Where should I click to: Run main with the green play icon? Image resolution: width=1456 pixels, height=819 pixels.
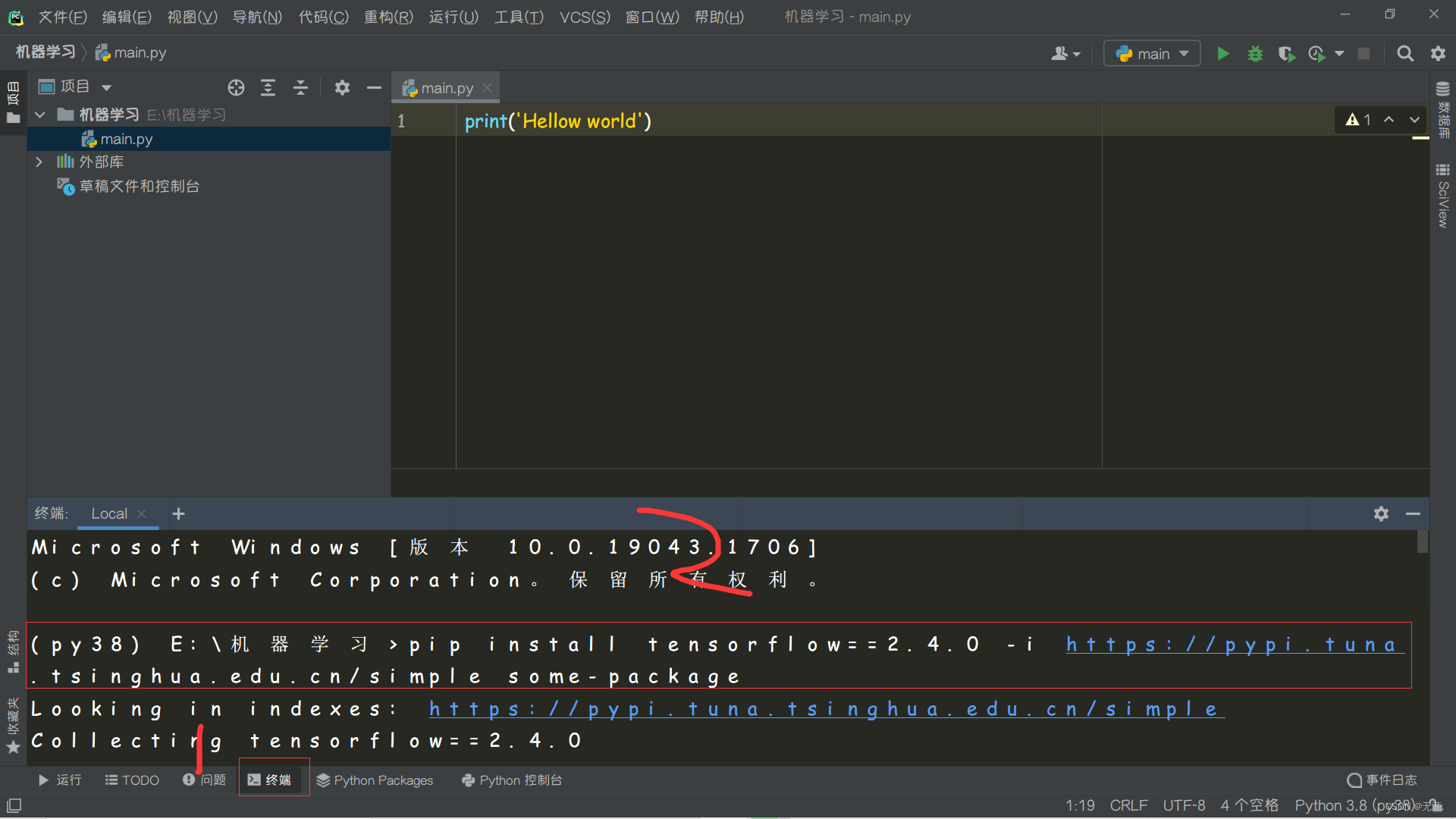pos(1222,54)
